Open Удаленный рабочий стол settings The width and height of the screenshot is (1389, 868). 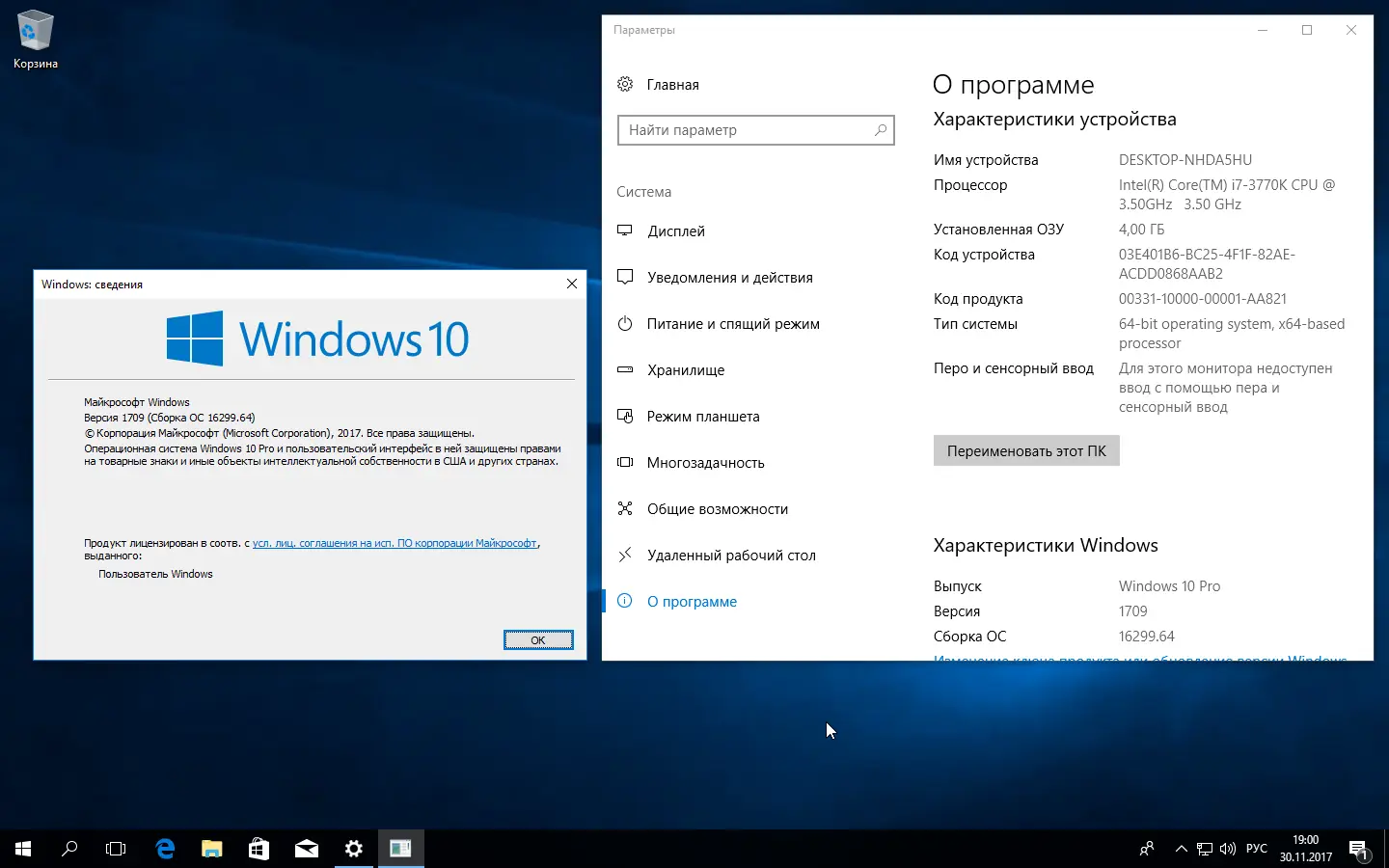pyautogui.click(x=730, y=555)
